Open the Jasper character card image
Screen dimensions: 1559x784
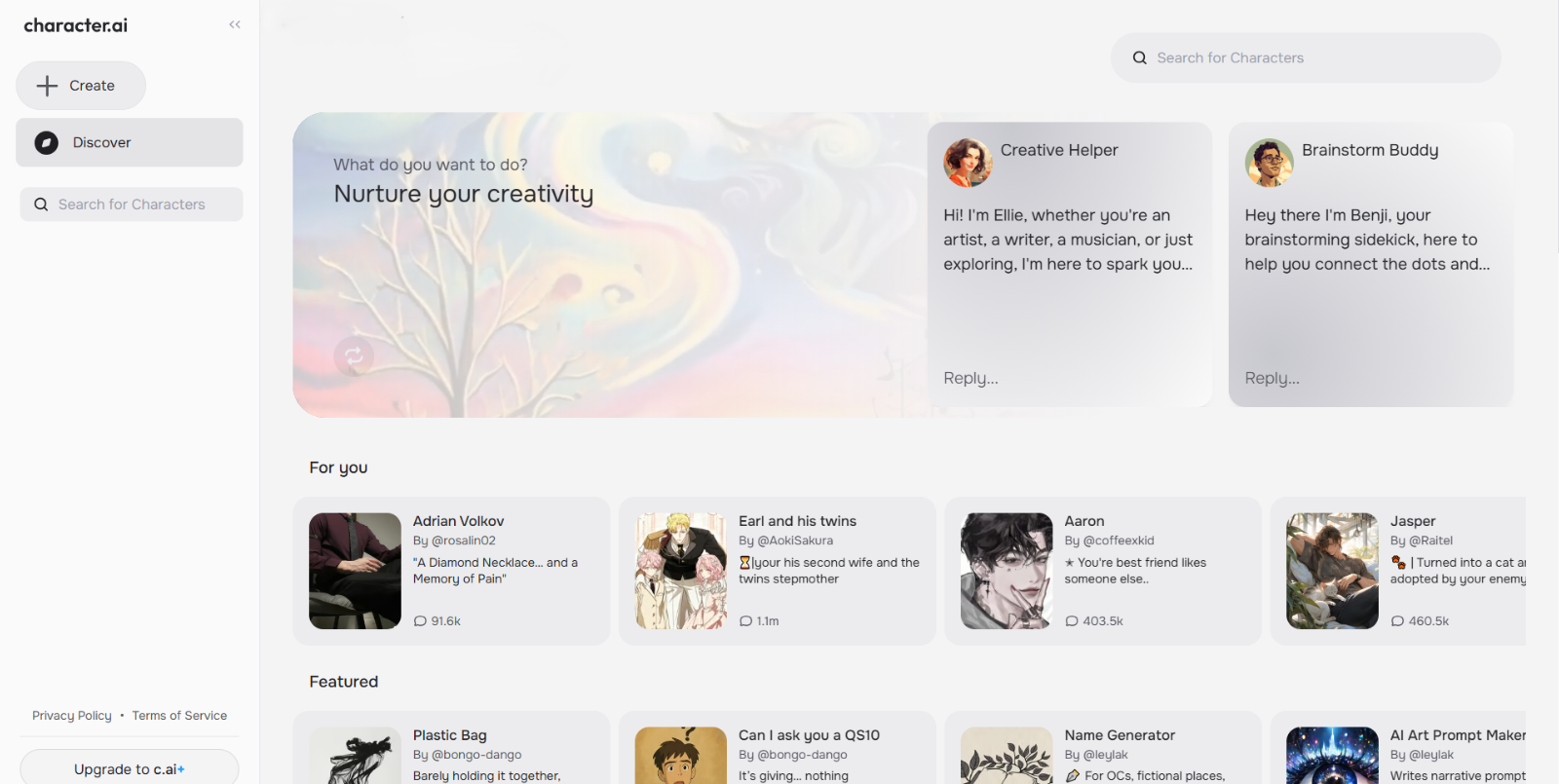[1332, 571]
